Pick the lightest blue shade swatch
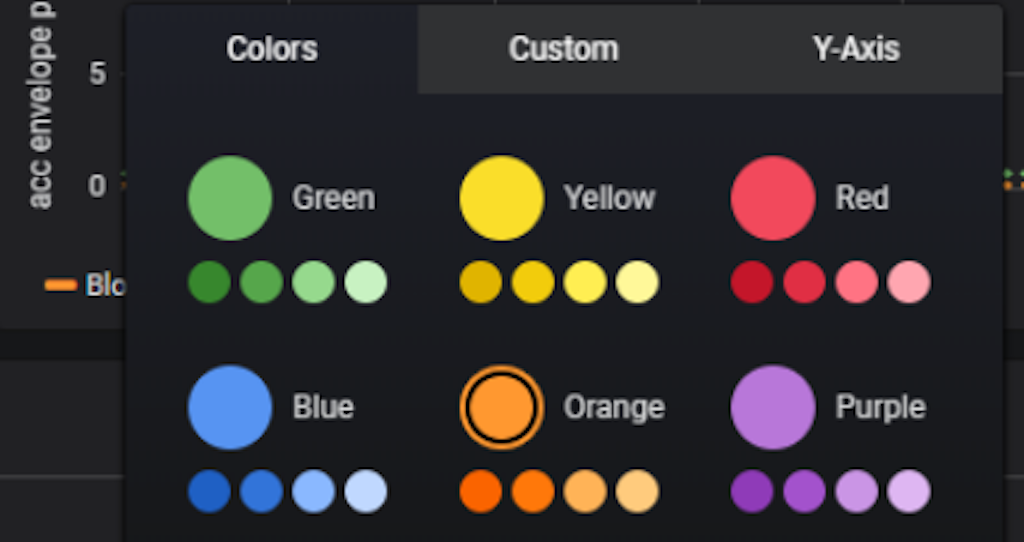This screenshot has height=542, width=1024. [x=366, y=491]
